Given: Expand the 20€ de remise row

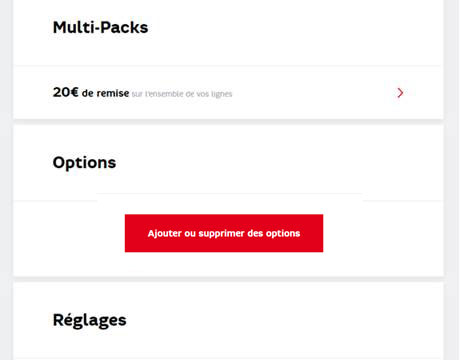Looking at the screenshot, I should pos(228,93).
